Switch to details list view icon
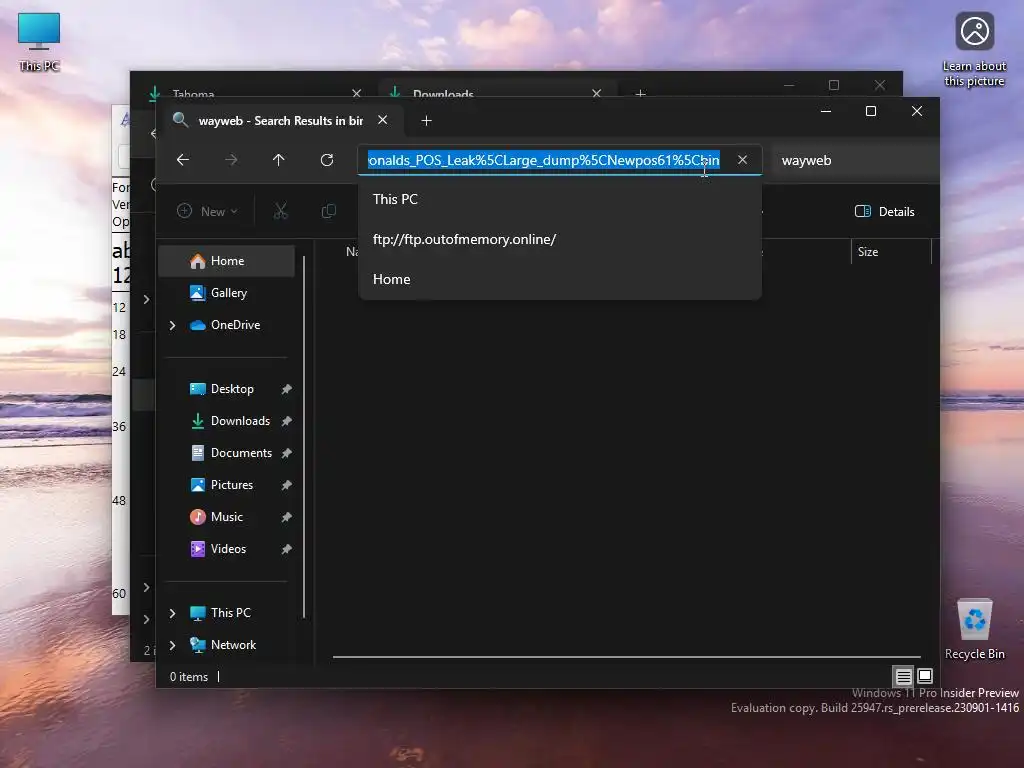The width and height of the screenshot is (1024, 768). tap(904, 676)
